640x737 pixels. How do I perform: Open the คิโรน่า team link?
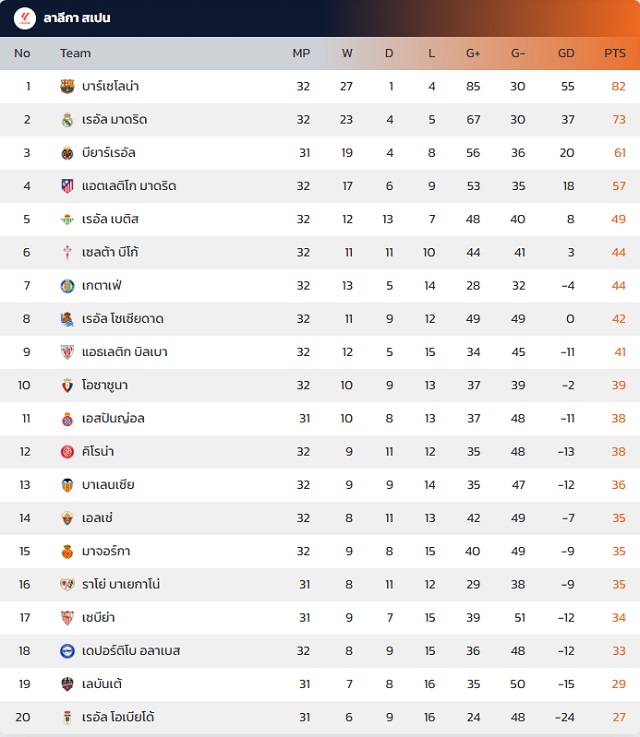tap(99, 452)
